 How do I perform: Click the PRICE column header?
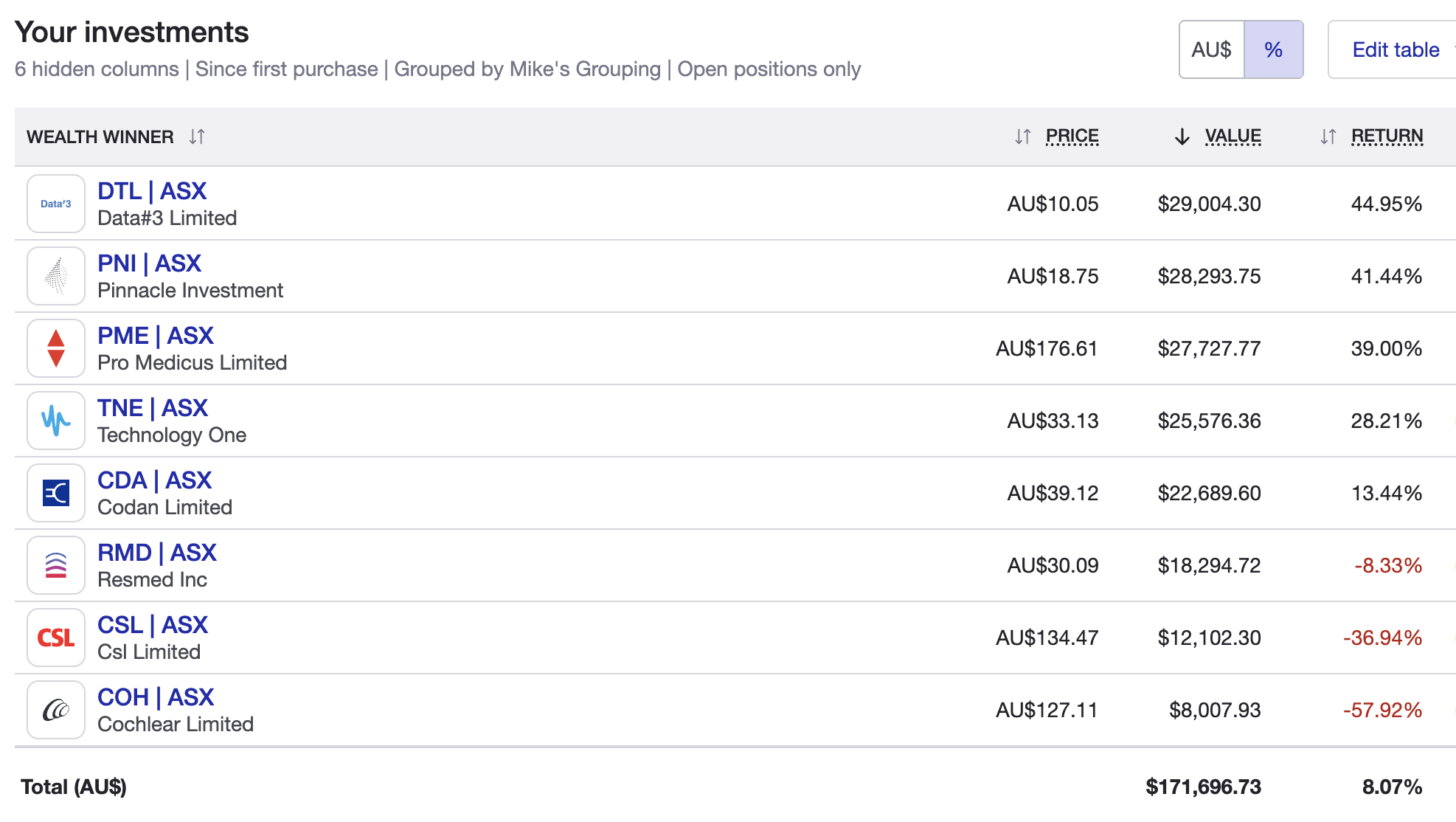click(1072, 137)
